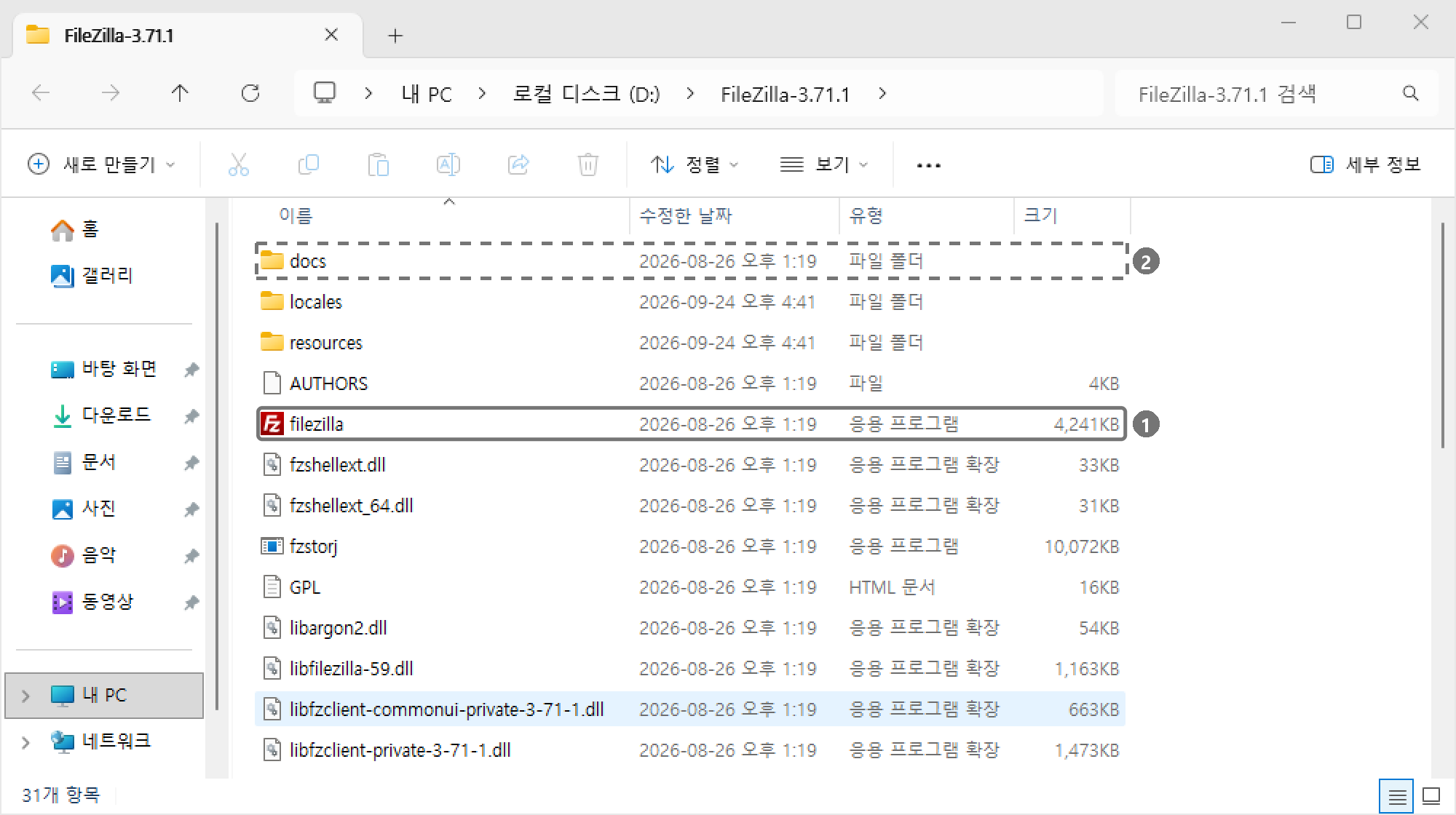Open the 새로 만들기 dropdown
Image resolution: width=1456 pixels, height=815 pixels.
point(102,164)
